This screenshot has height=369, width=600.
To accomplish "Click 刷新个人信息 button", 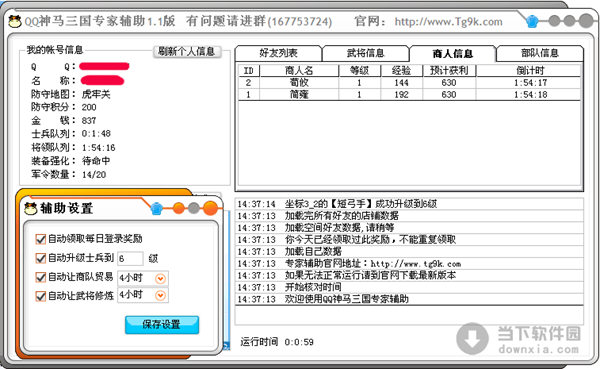I will tap(187, 51).
